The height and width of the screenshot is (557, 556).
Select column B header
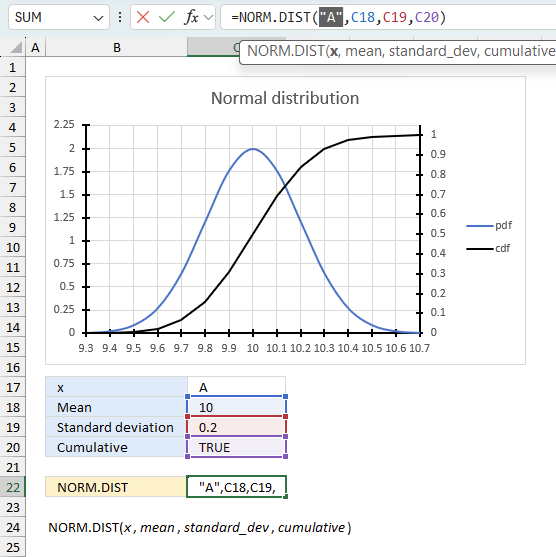pos(117,47)
